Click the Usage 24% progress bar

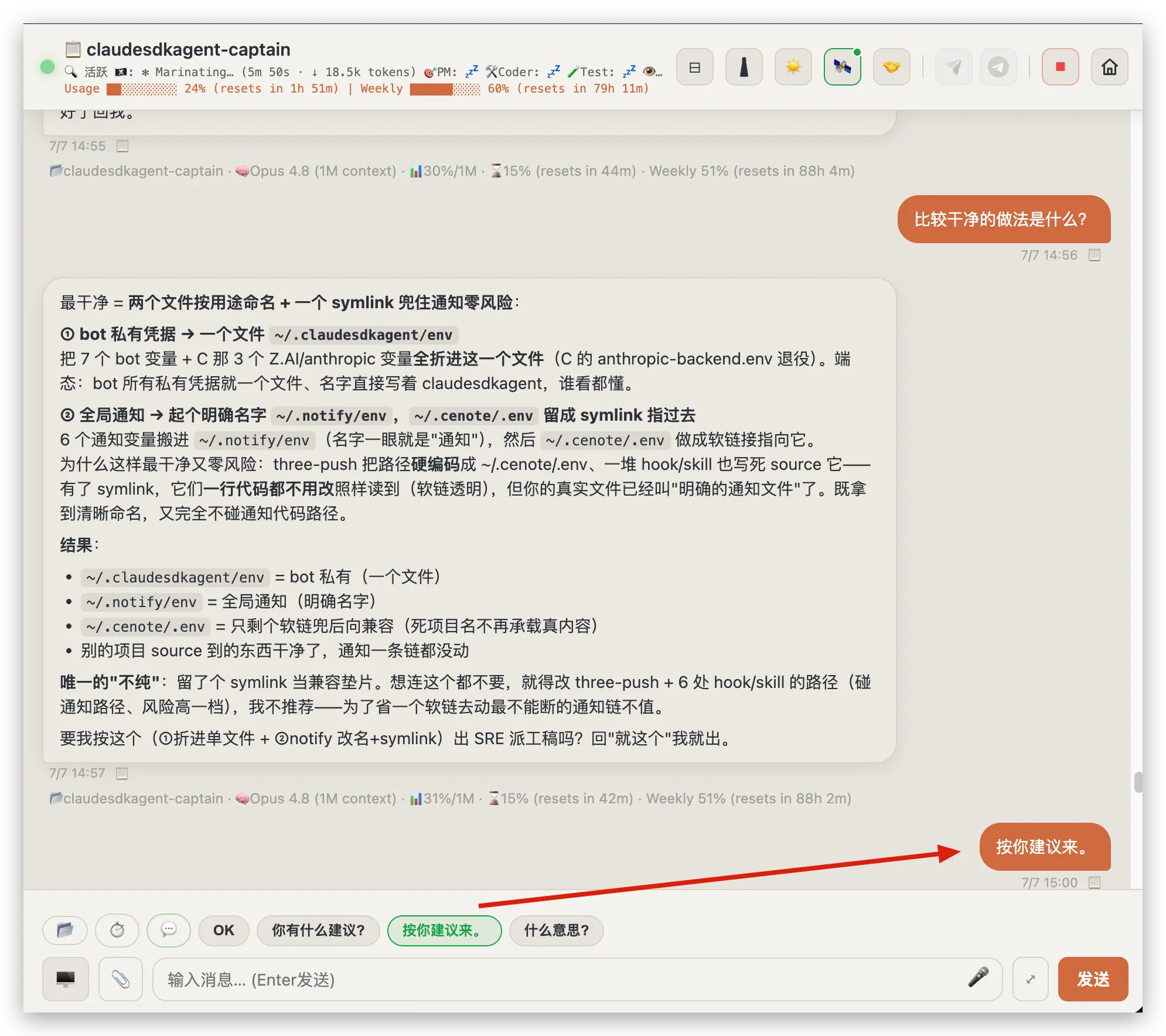click(x=141, y=89)
